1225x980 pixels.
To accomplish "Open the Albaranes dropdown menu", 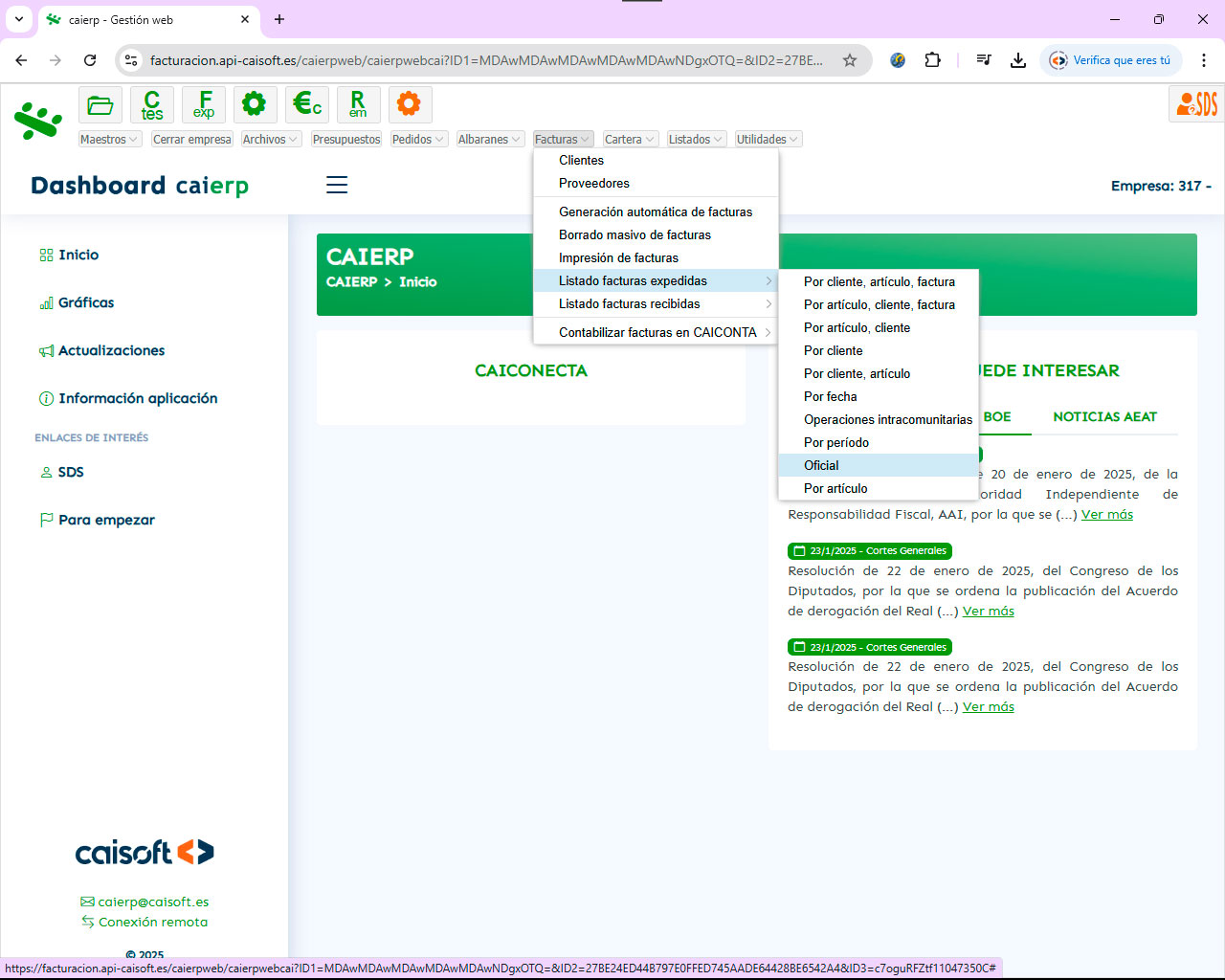I will point(490,140).
